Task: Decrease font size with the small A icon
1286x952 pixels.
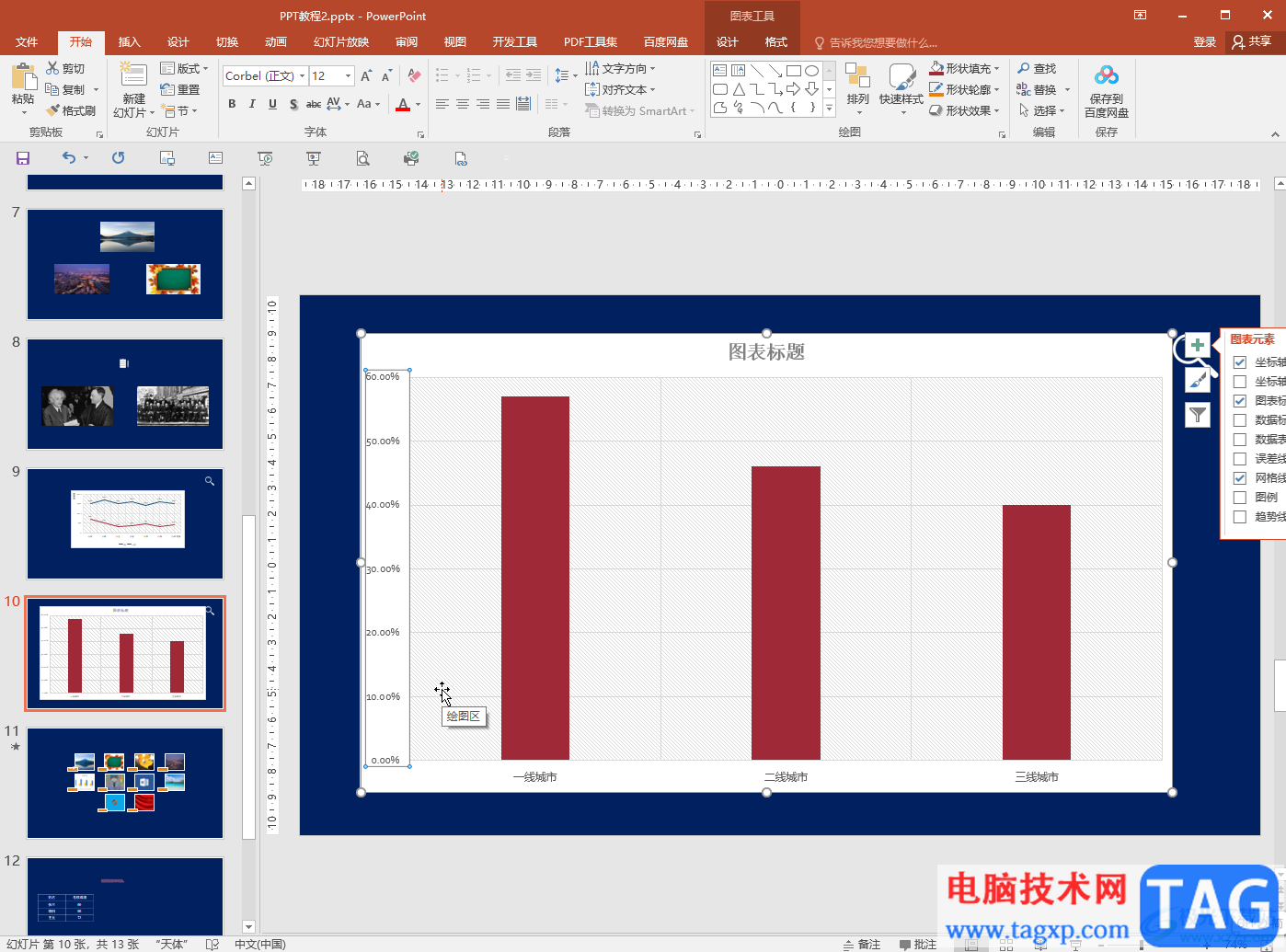Action: coord(386,76)
